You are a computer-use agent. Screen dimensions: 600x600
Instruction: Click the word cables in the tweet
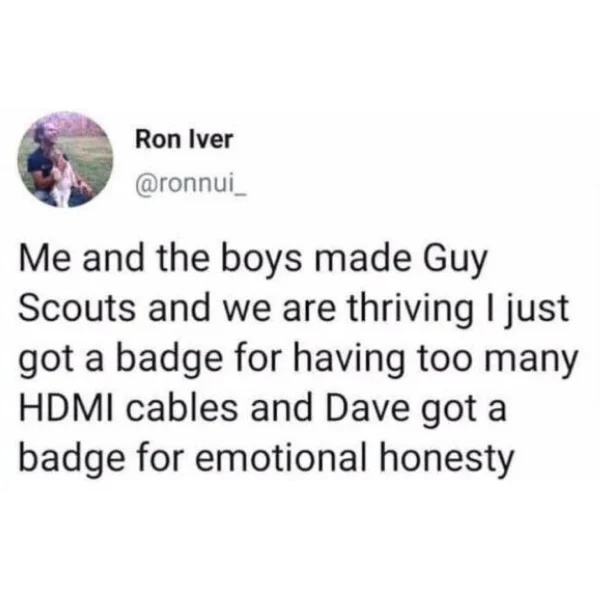pyautogui.click(x=182, y=408)
